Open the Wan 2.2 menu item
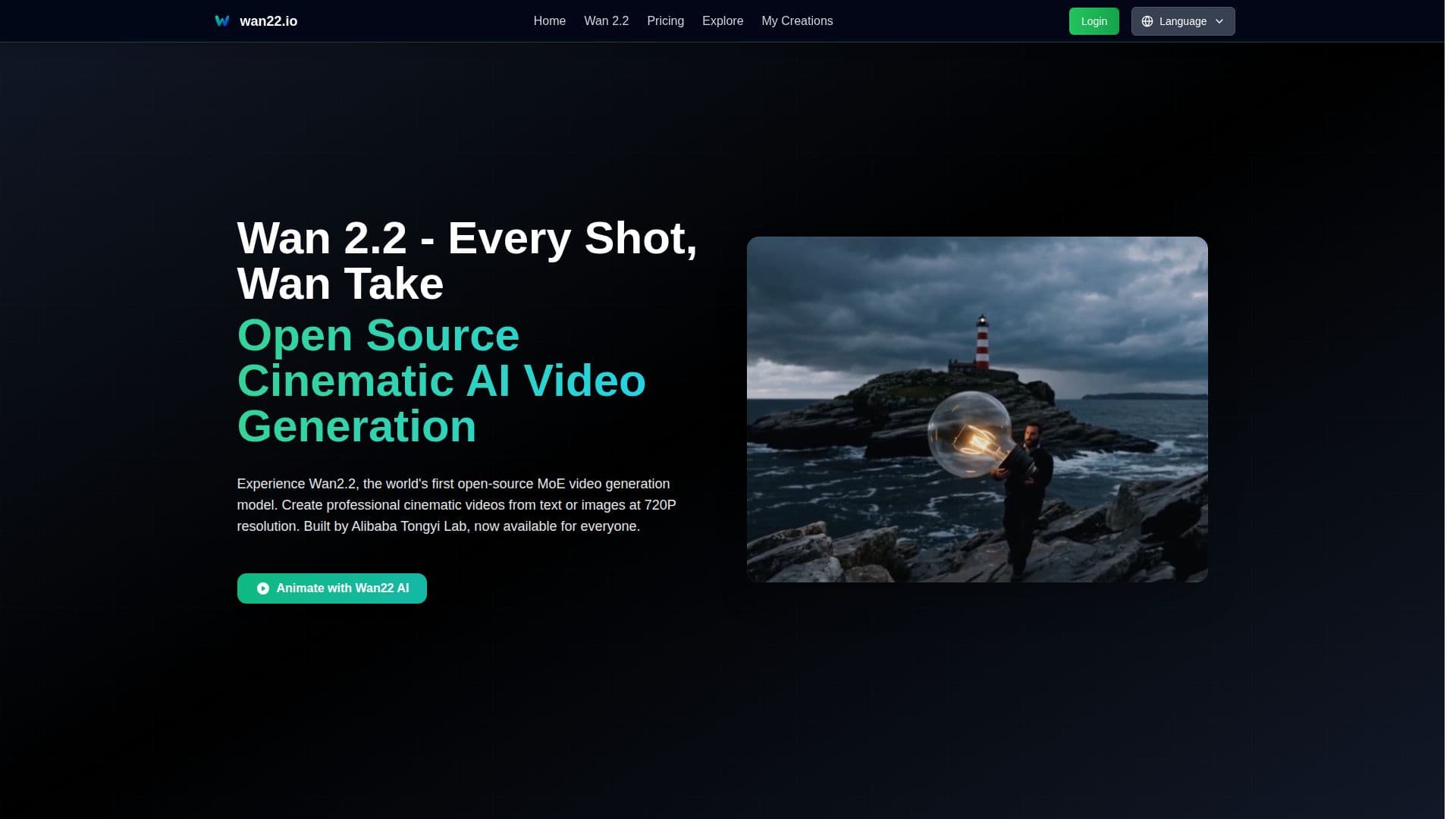The width and height of the screenshot is (1456, 819). pos(607,21)
